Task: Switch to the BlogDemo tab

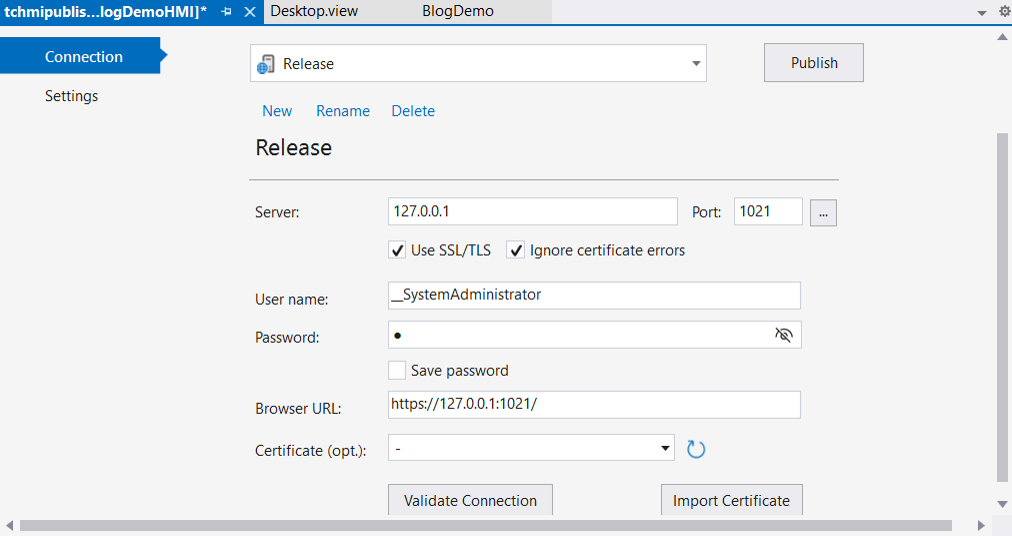Action: [x=458, y=11]
